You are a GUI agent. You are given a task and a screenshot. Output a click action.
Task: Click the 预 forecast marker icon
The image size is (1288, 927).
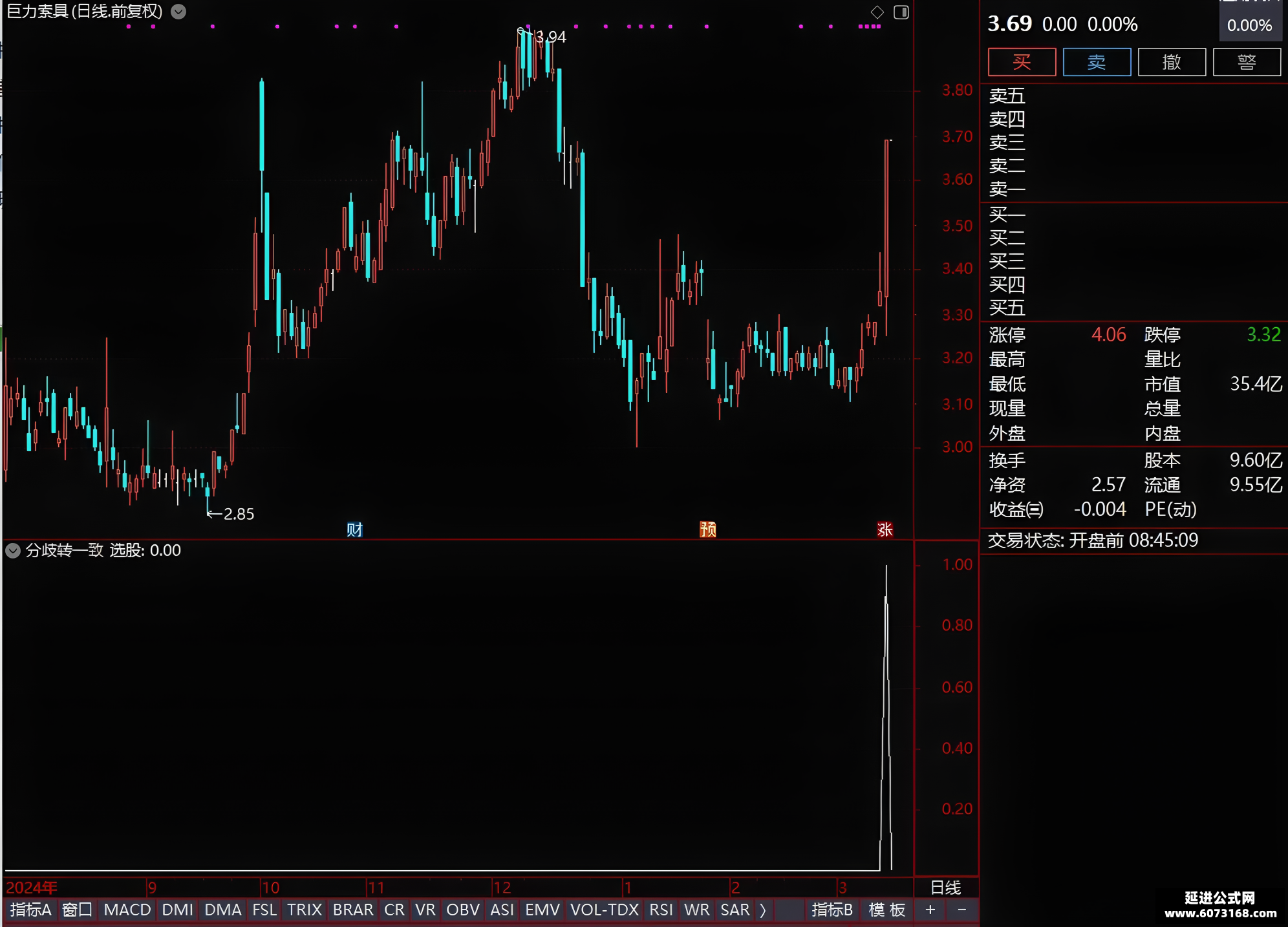click(708, 529)
